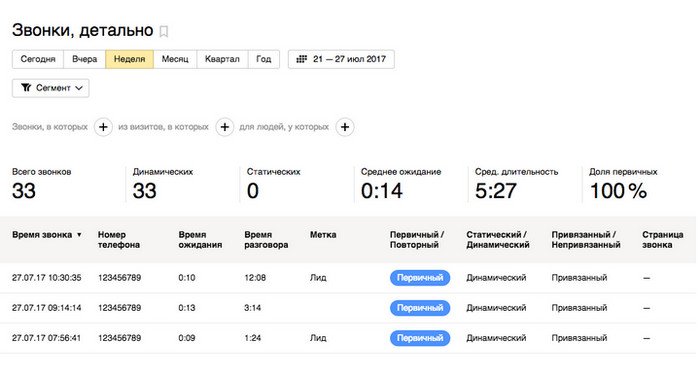Click Привязанный / Непривязанный column header
700x377 pixels.
pyautogui.click(x=586, y=239)
